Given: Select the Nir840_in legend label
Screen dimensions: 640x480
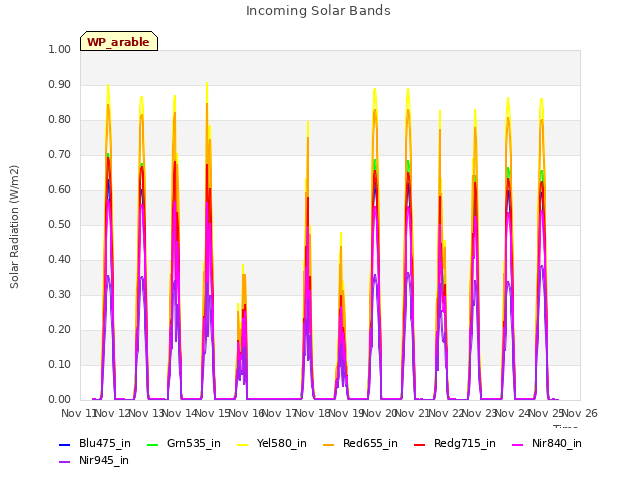Looking at the screenshot, I should (557, 444).
